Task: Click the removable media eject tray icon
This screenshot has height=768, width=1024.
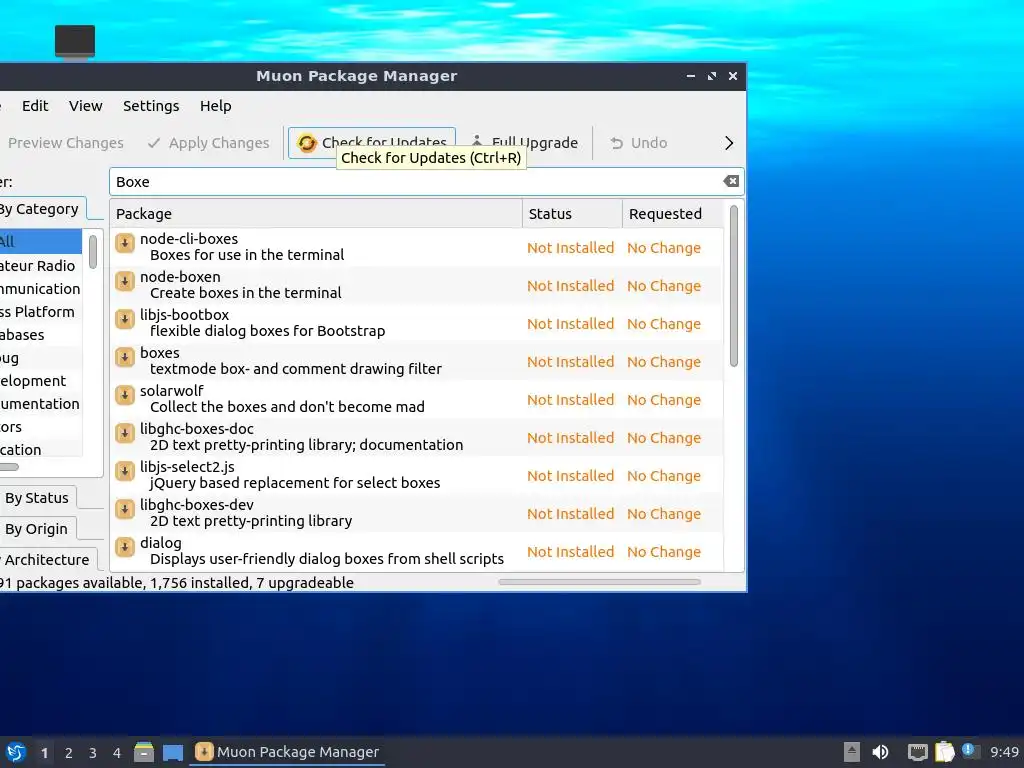Action: [852, 752]
